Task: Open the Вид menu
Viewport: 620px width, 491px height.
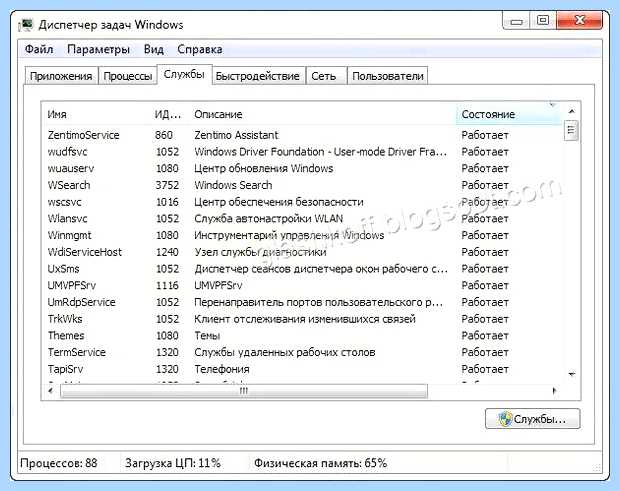Action: (x=153, y=49)
